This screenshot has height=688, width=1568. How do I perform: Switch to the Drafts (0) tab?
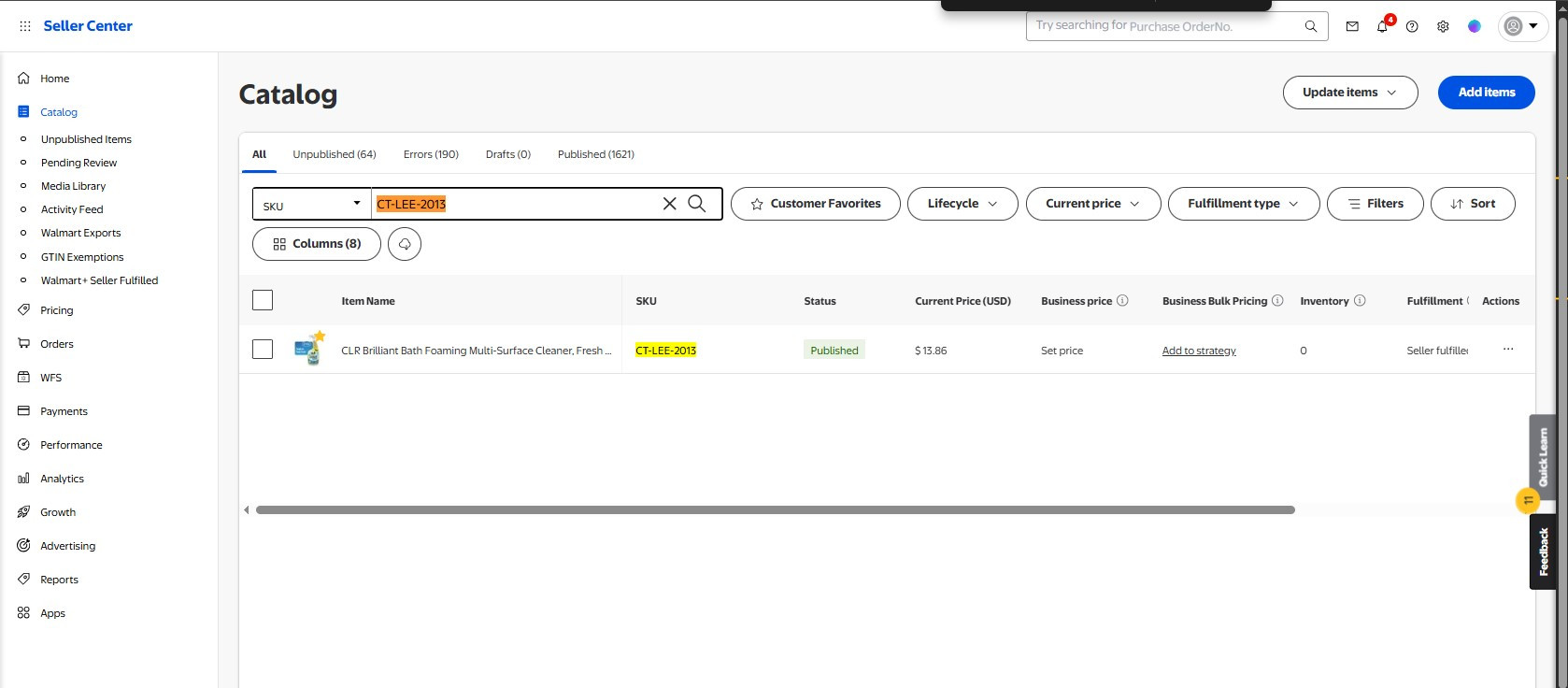point(508,154)
